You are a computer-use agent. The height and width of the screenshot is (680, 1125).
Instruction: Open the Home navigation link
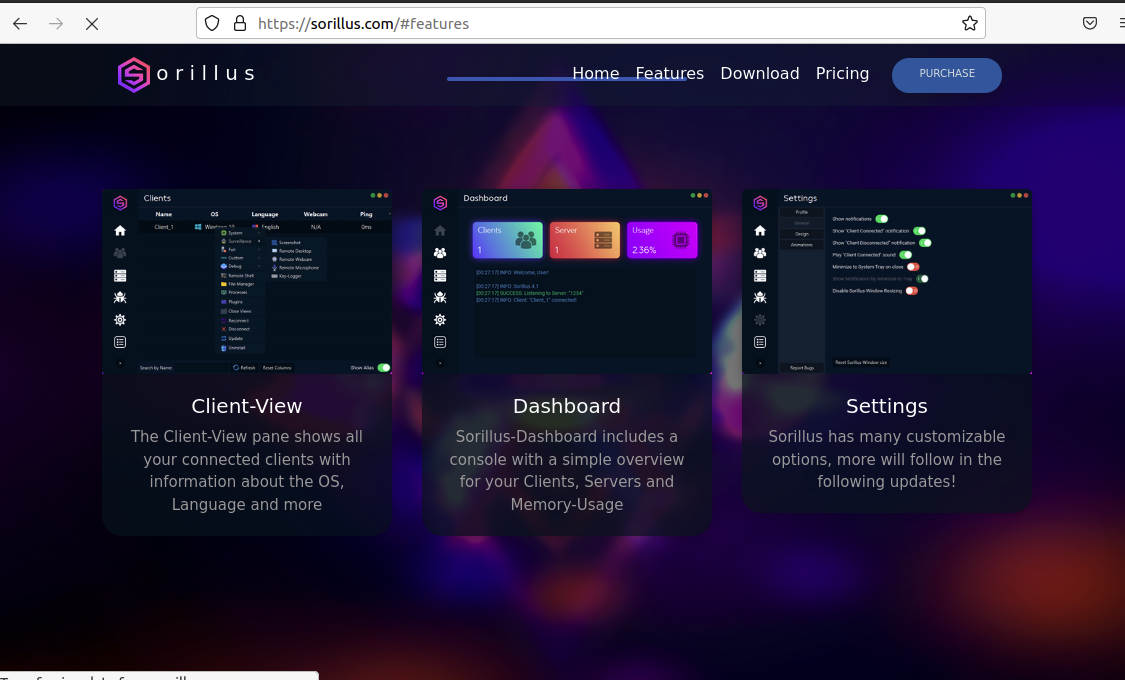596,73
